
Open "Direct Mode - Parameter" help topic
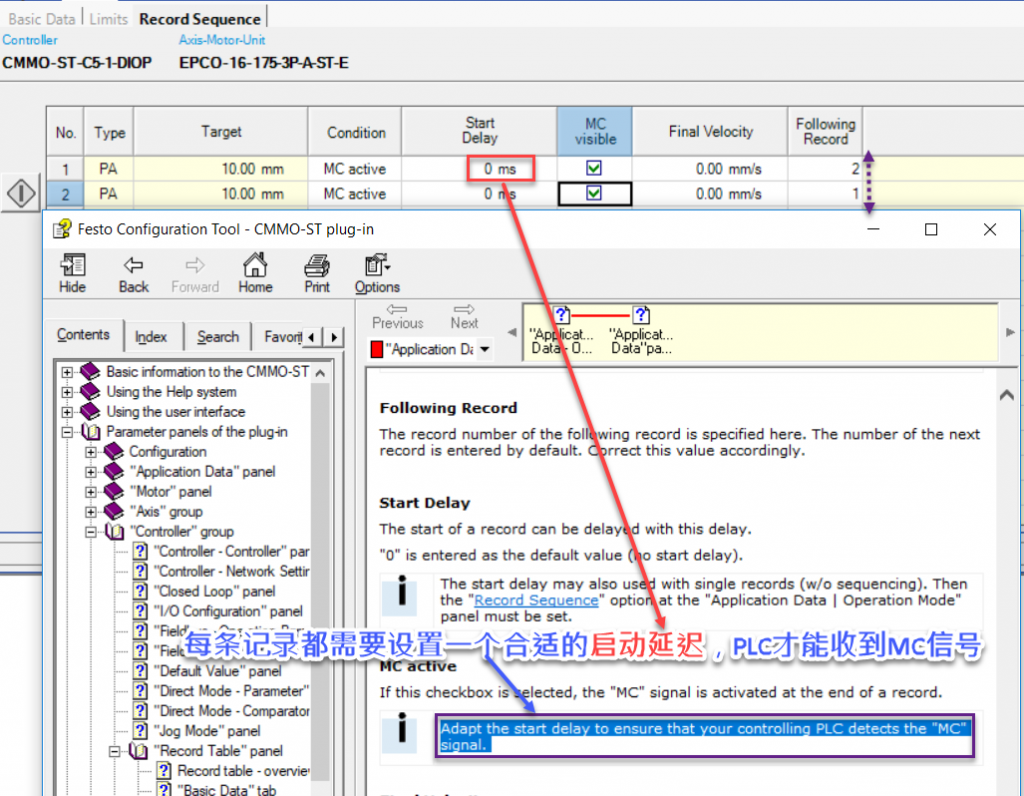click(222, 691)
